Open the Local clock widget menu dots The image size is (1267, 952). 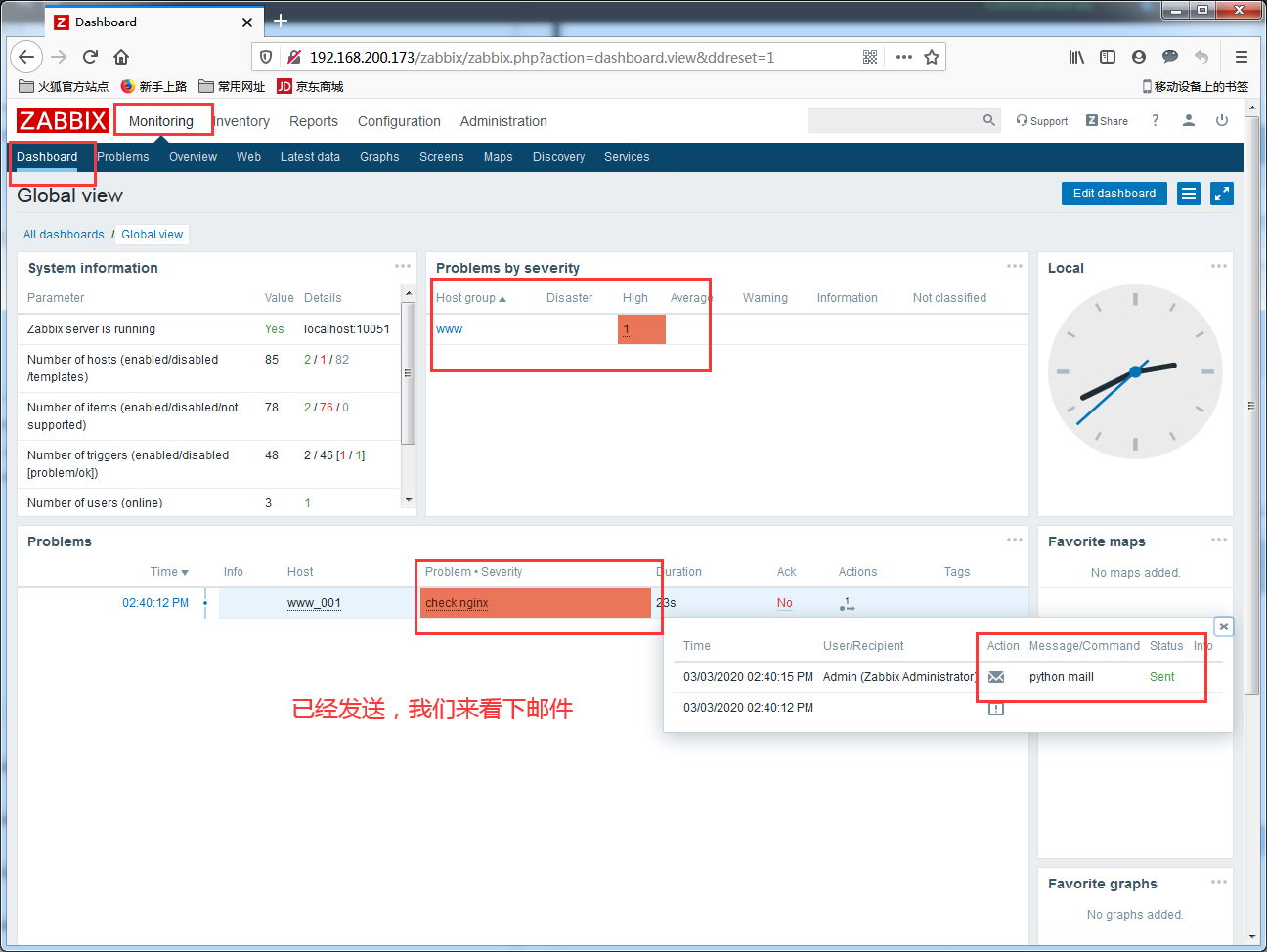click(x=1219, y=266)
